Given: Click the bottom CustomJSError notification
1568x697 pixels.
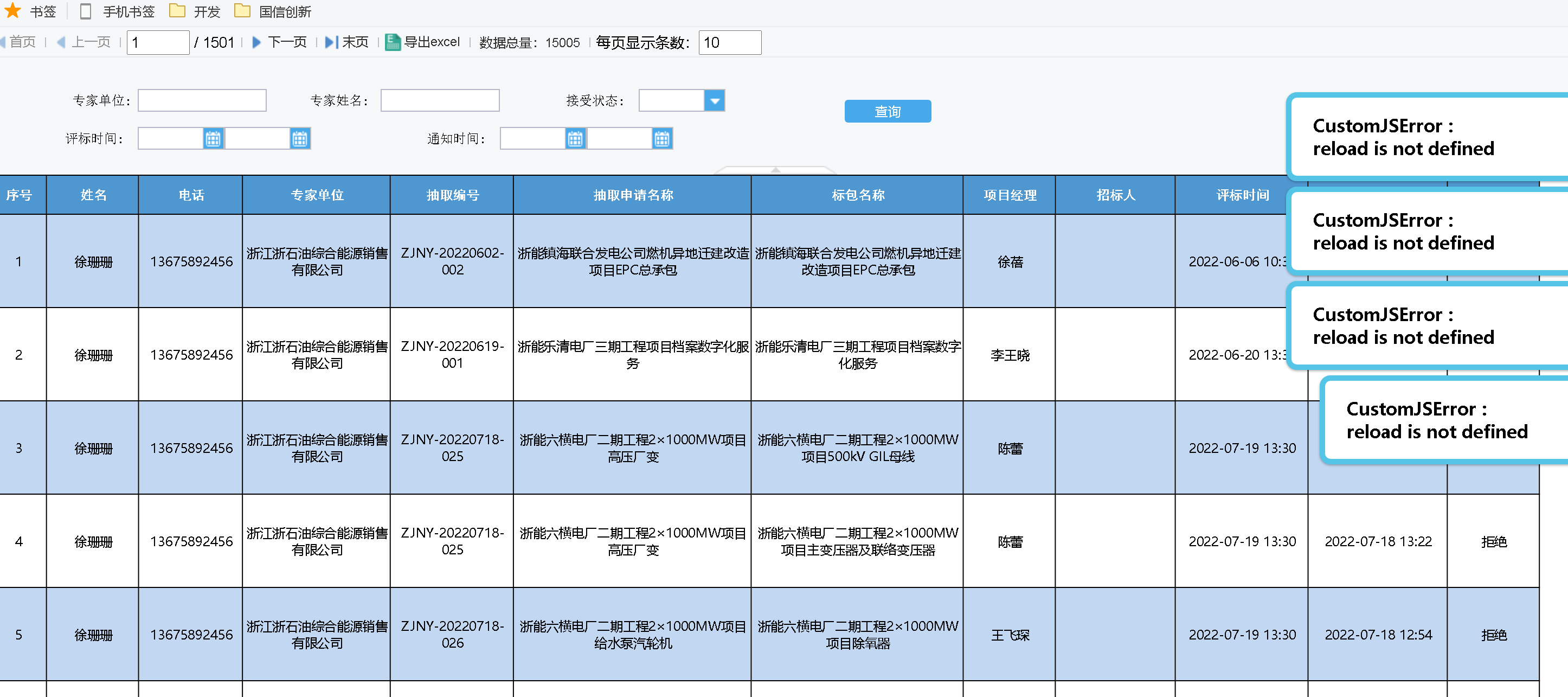Looking at the screenshot, I should coord(1444,420).
